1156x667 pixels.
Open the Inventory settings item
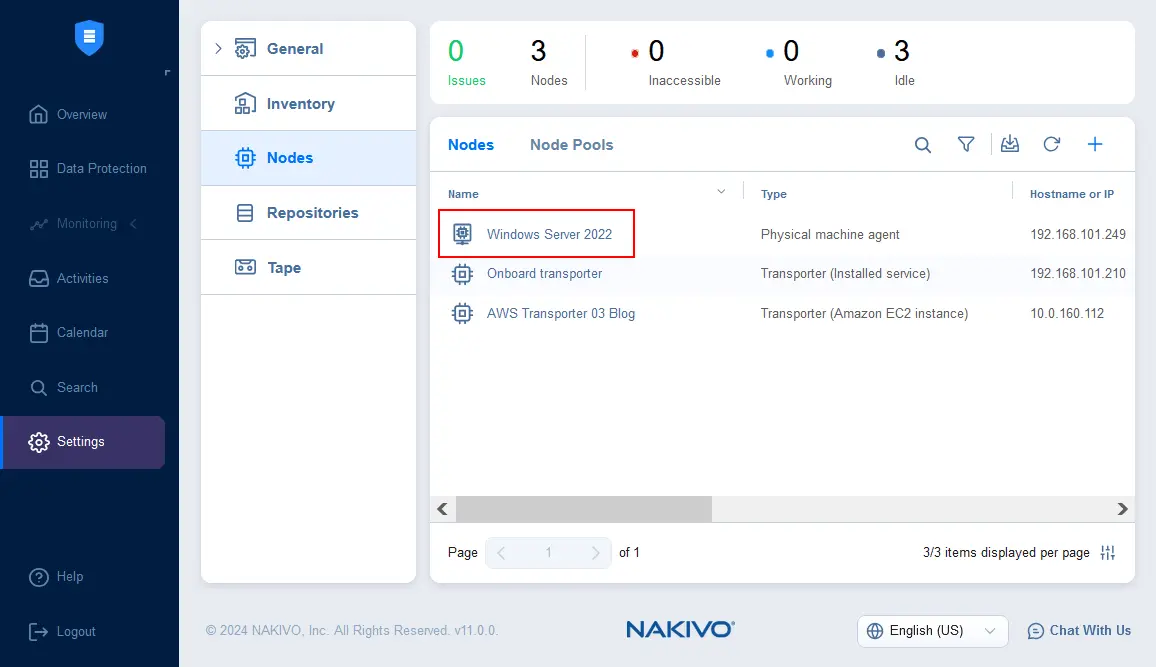[308, 103]
